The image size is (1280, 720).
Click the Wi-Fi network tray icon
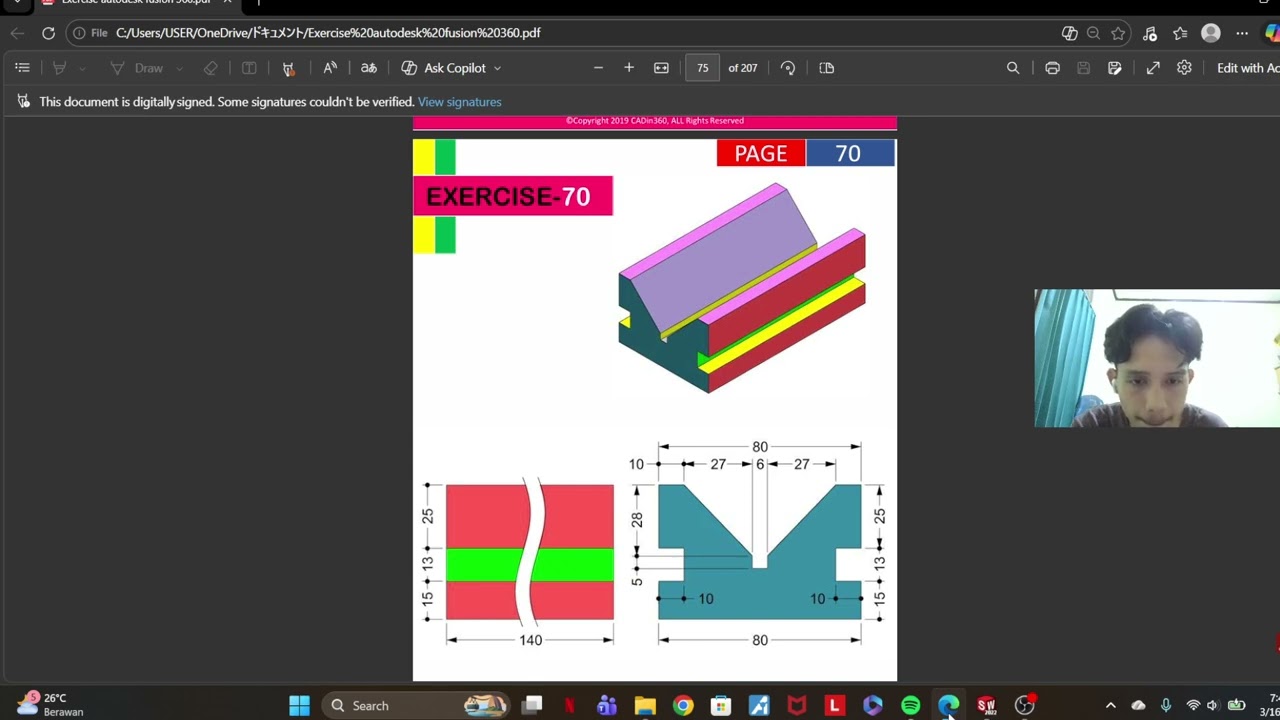[x=1193, y=706]
